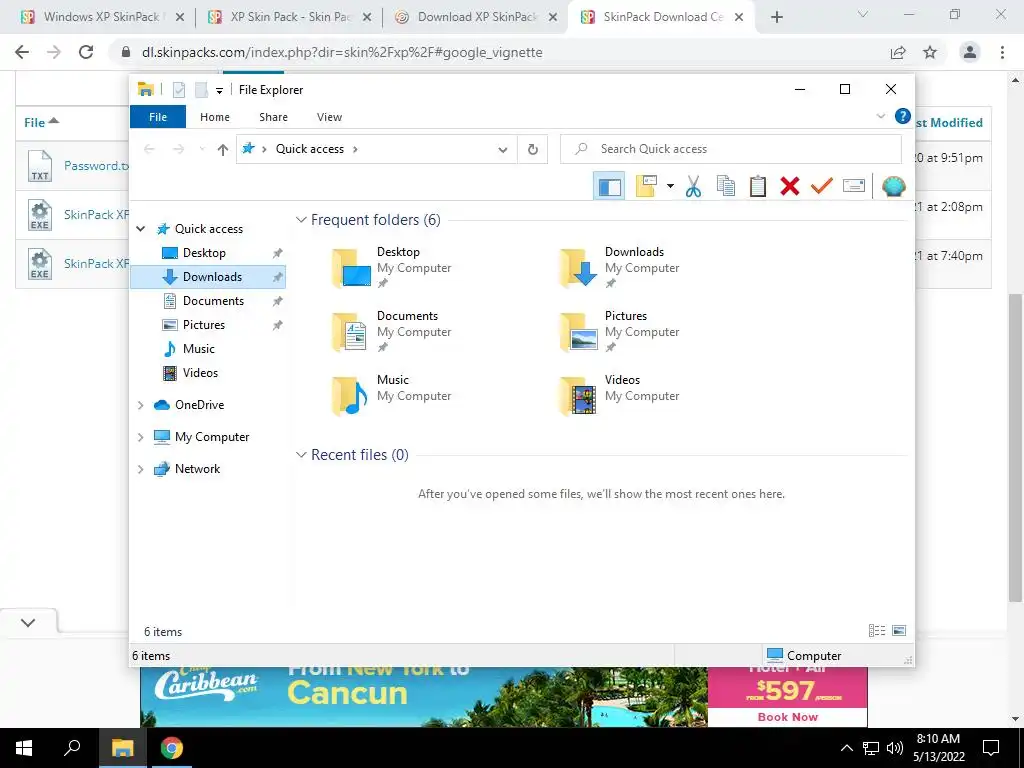This screenshot has width=1024, height=768.
Task: Click the taskbar search magnifier
Action: click(x=72, y=748)
